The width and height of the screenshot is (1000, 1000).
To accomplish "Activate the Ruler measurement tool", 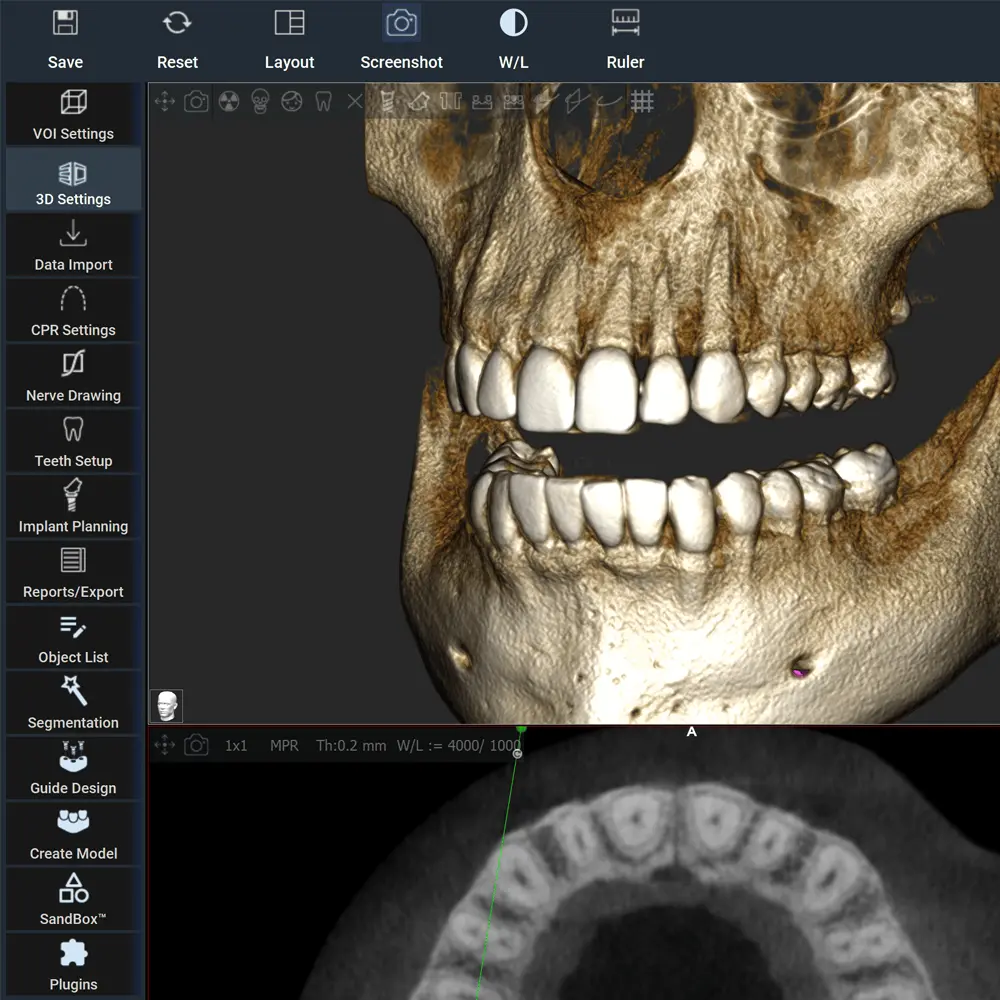I will 625,38.
